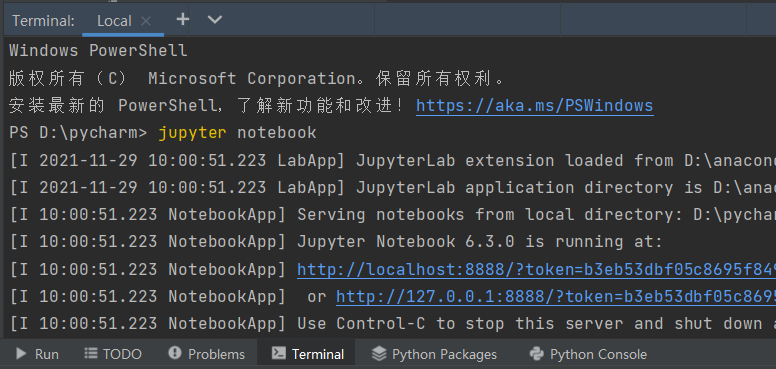Open the terminal options dropdown arrow
776x369 pixels.
[x=214, y=20]
